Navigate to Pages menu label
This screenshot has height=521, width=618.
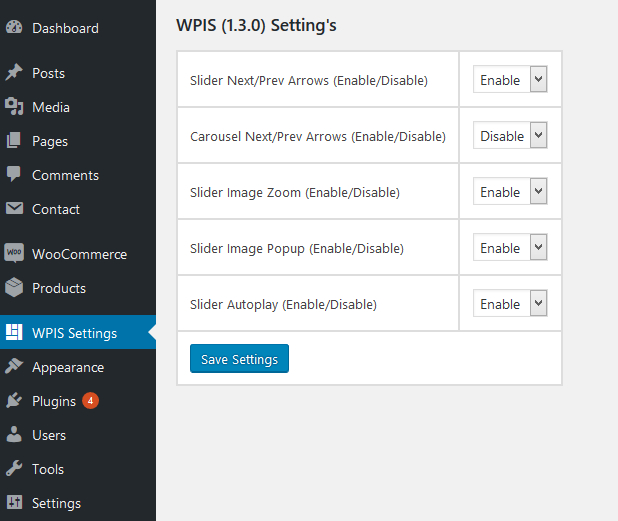tap(50, 141)
